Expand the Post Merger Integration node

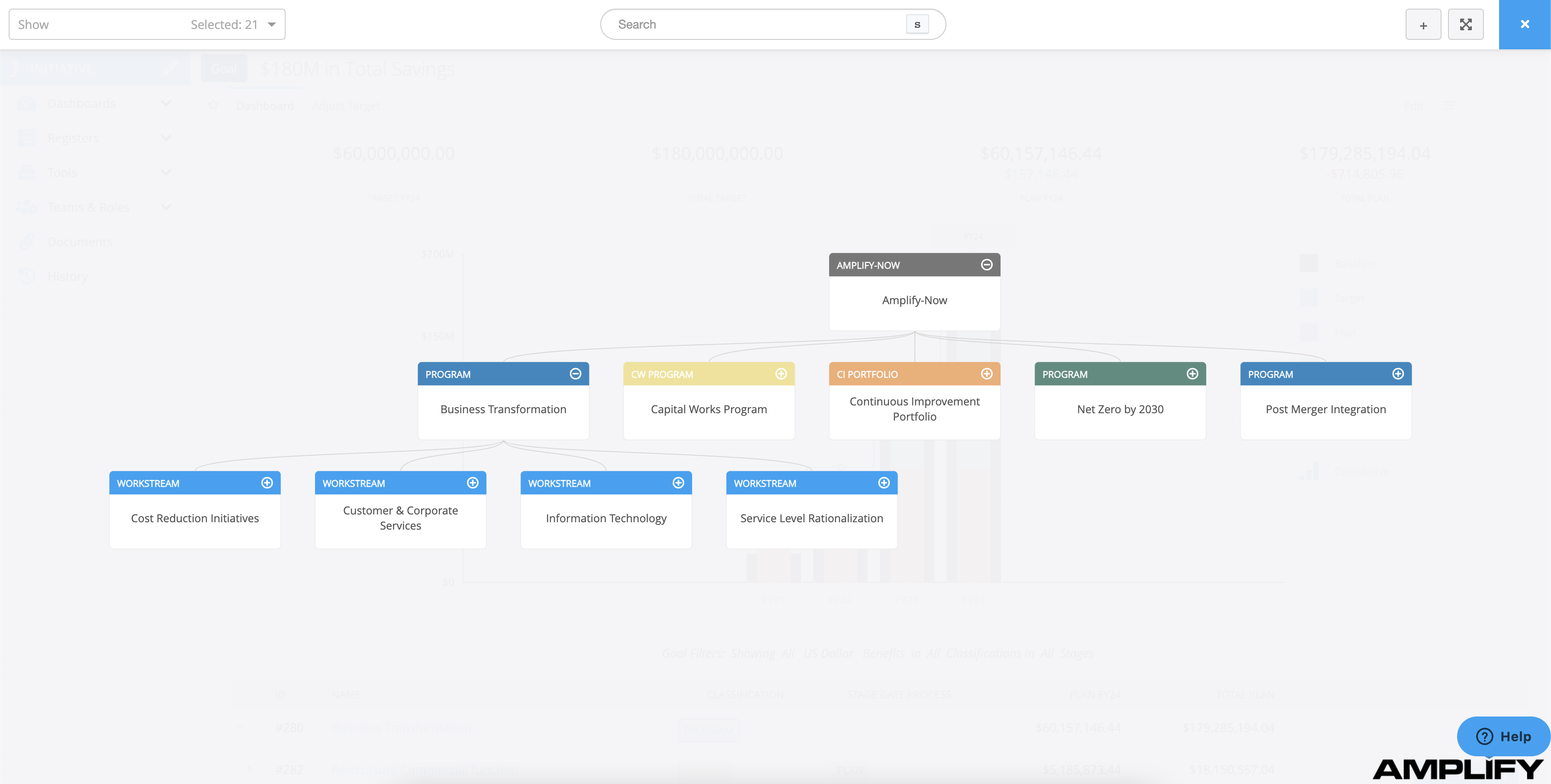pos(1398,374)
